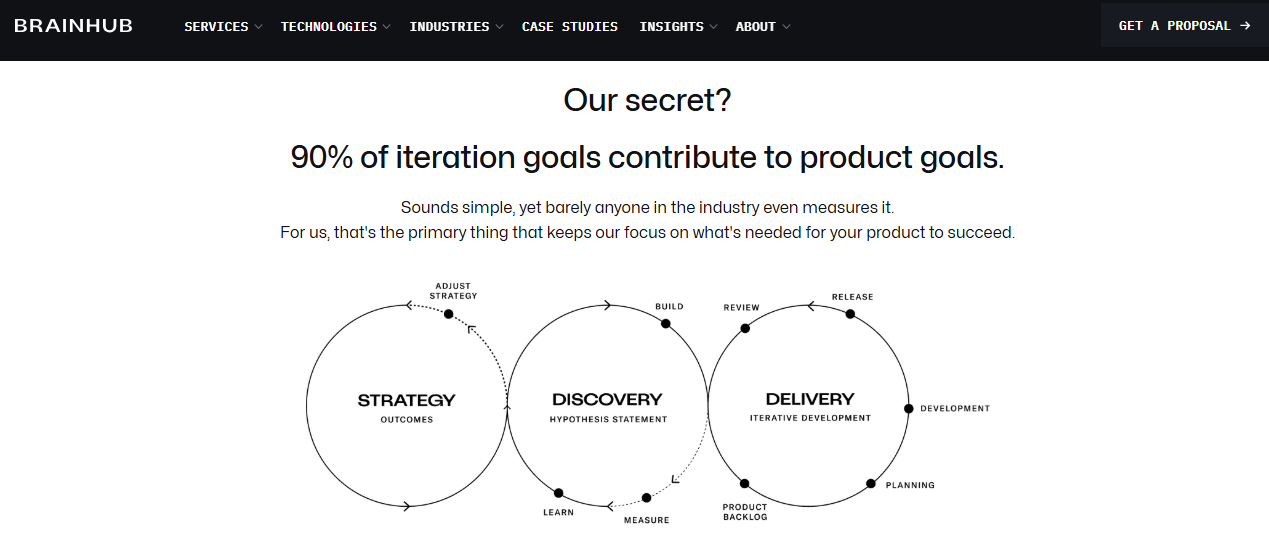The width and height of the screenshot is (1269, 556).
Task: Click the Strategy Outcomes circle label
Action: click(x=406, y=407)
